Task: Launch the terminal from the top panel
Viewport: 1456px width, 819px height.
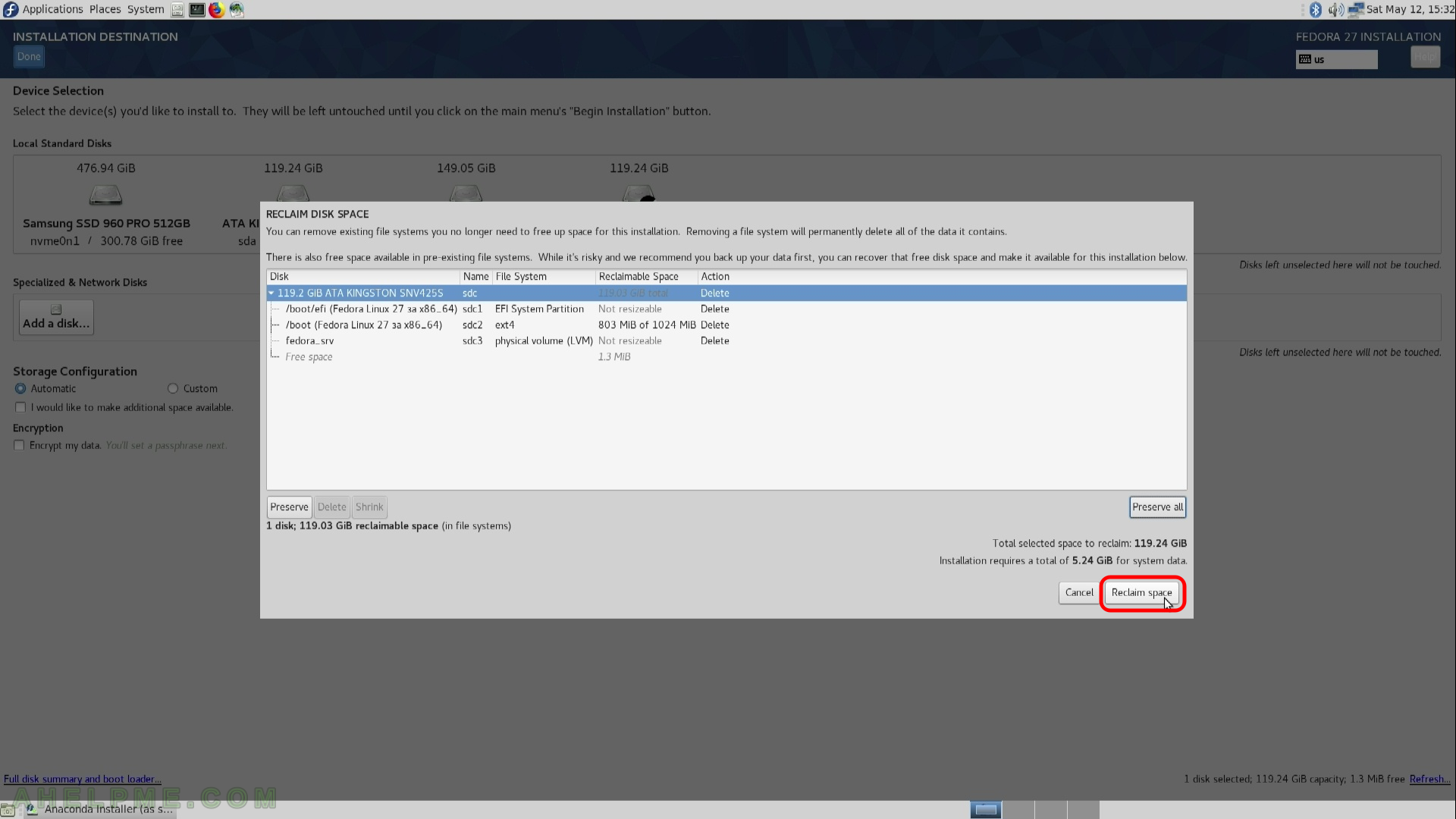Action: pos(196,10)
